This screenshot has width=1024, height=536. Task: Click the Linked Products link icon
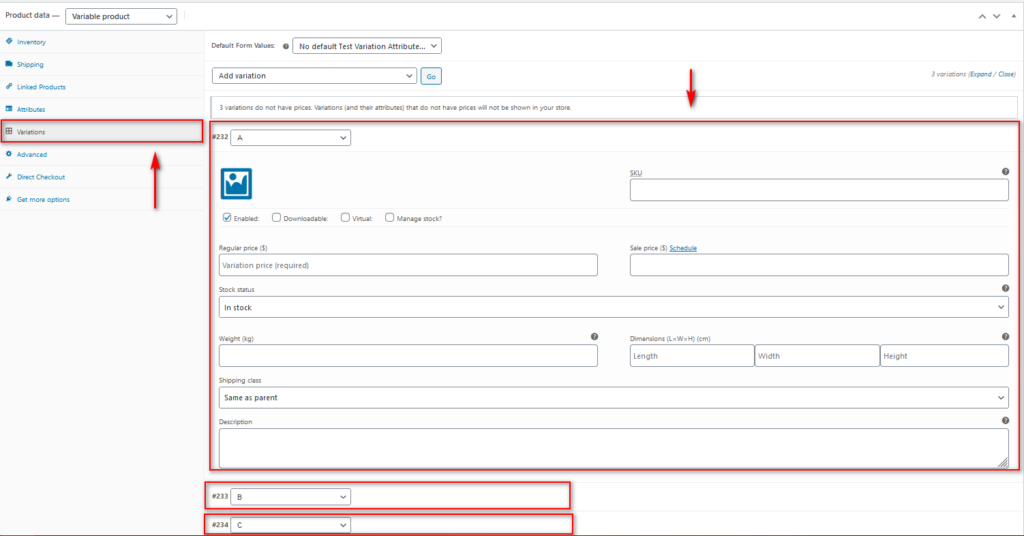pyautogui.click(x=9, y=86)
